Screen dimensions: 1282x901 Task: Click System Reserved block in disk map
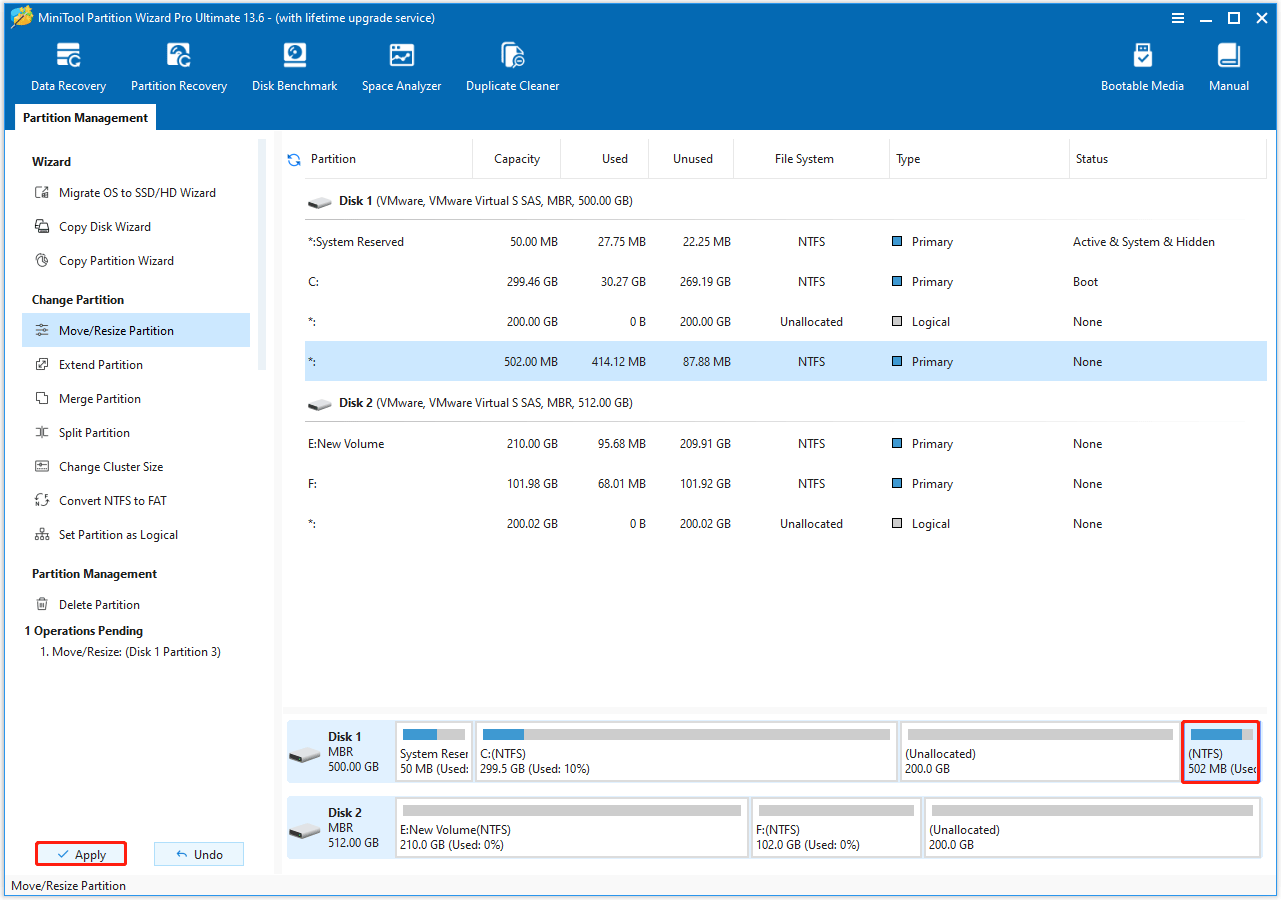click(x=434, y=752)
